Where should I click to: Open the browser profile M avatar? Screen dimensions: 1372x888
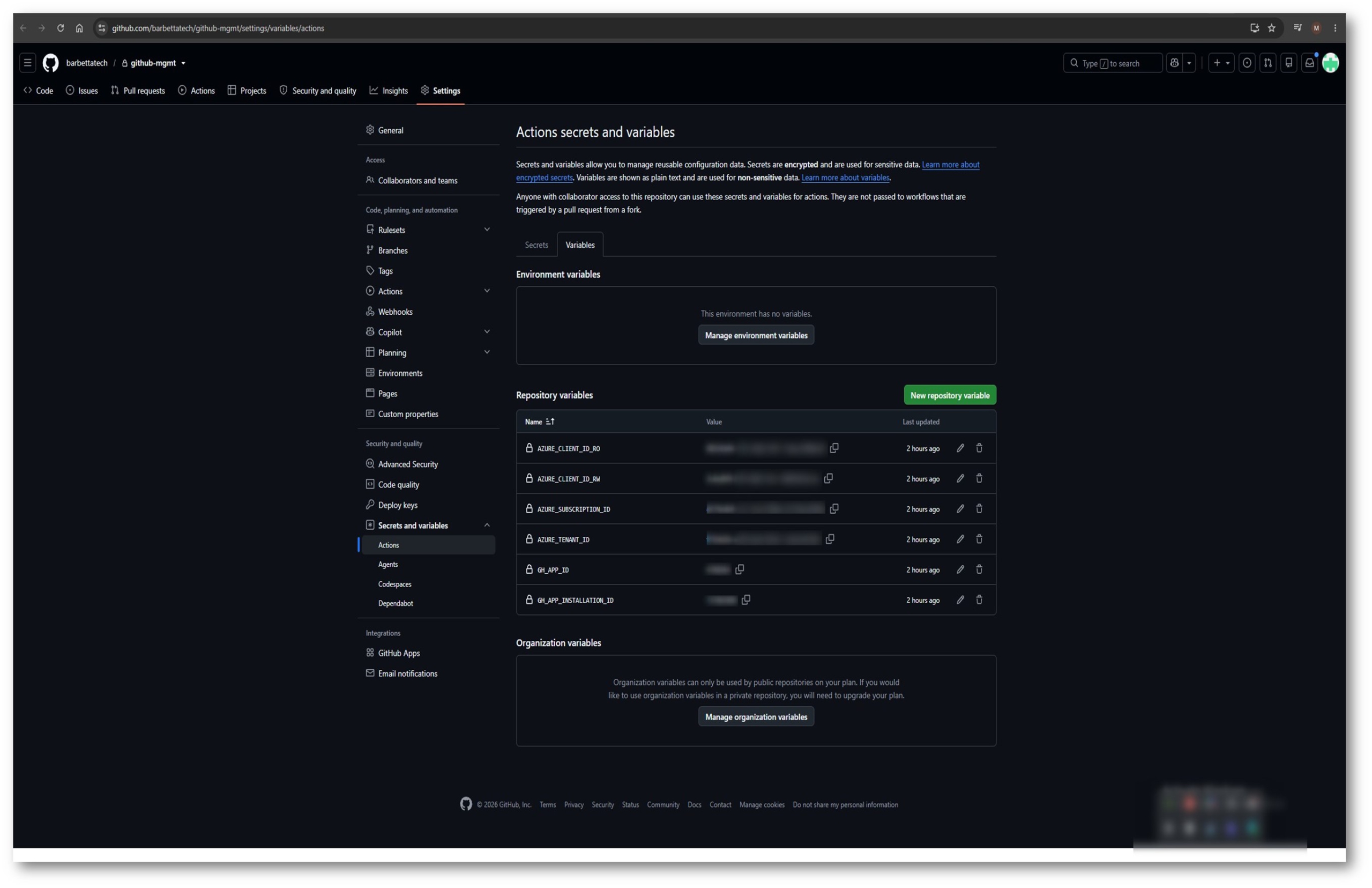[1316, 28]
